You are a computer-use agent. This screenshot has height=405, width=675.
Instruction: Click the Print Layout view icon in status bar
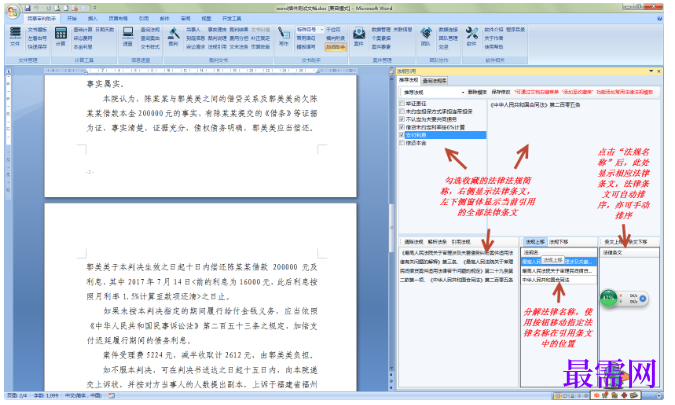tap(557, 395)
